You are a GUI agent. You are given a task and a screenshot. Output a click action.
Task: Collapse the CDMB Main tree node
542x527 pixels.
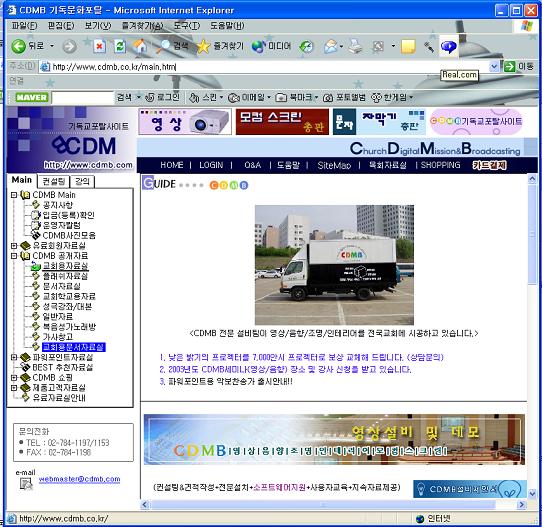click(x=14, y=195)
